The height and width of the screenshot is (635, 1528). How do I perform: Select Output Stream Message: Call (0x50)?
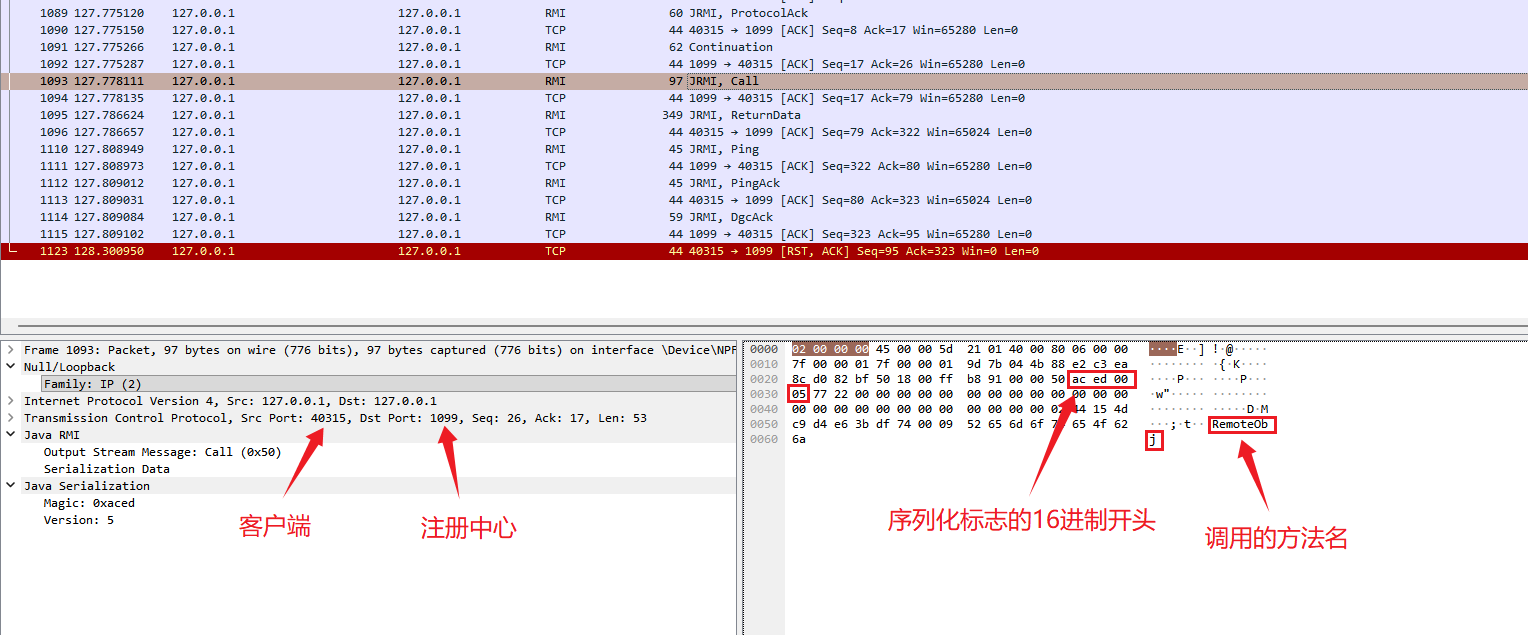coord(162,452)
